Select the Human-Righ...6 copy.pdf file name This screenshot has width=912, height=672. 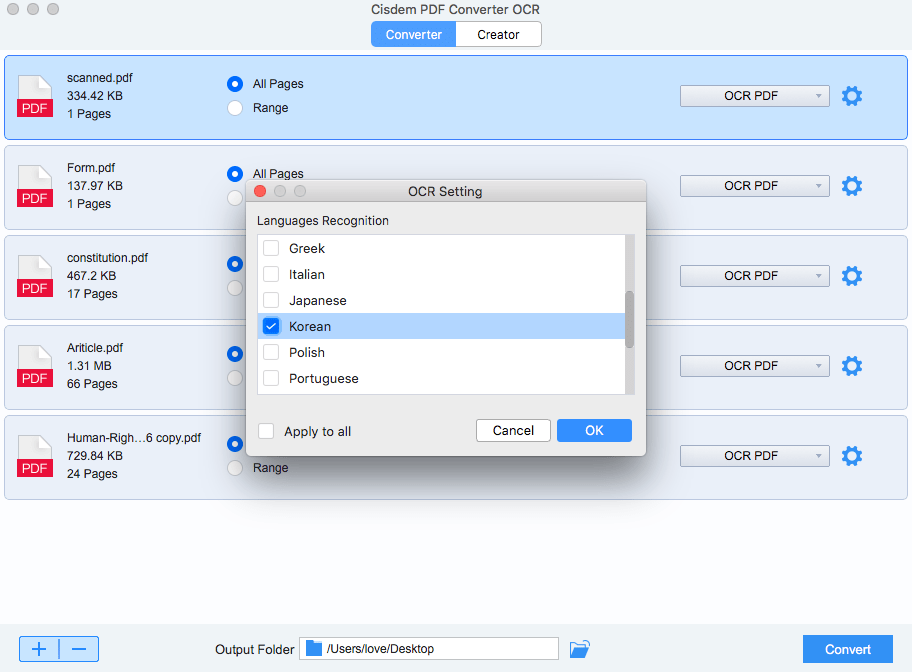coord(134,438)
